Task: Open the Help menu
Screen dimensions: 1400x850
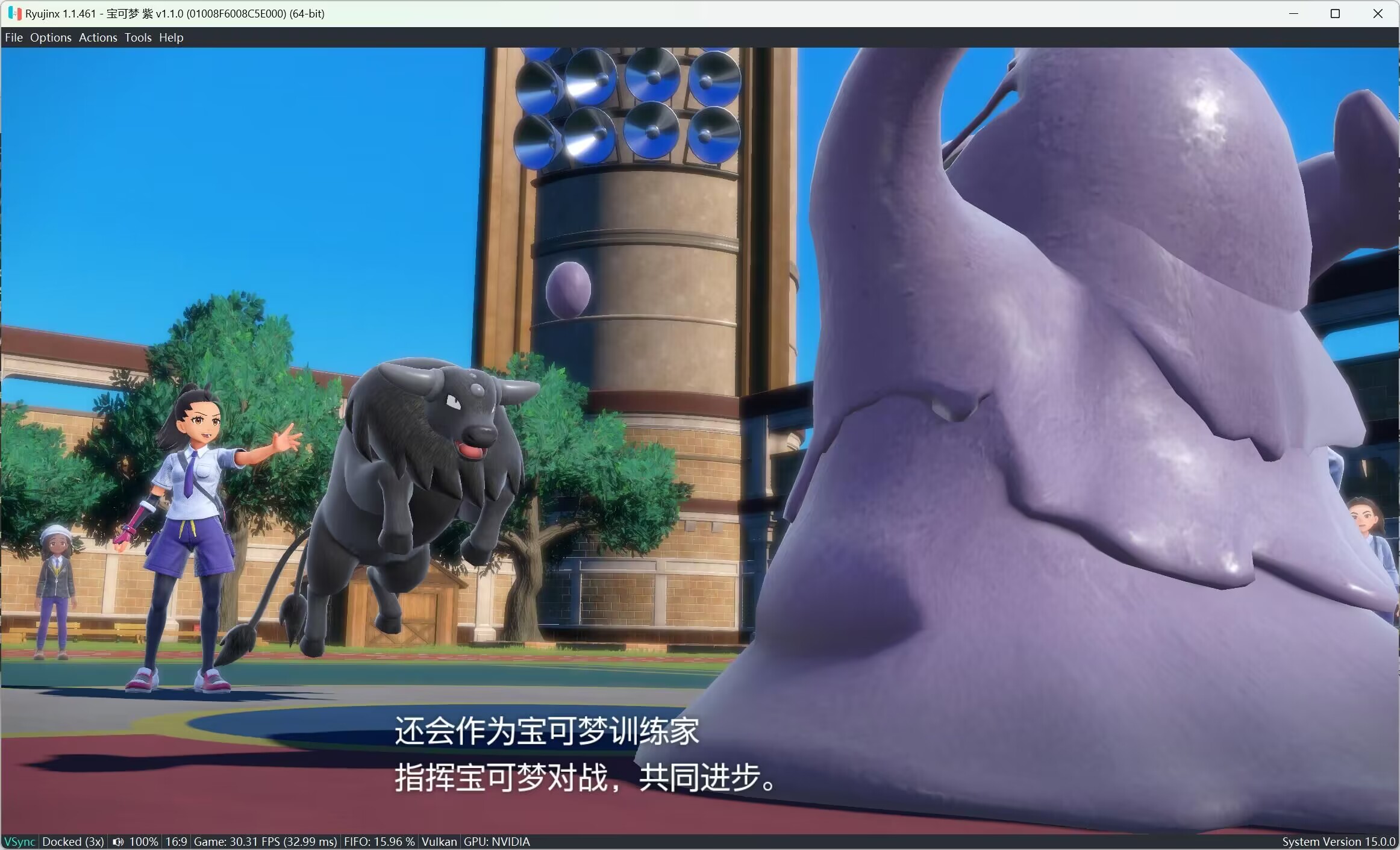Action: point(171,37)
